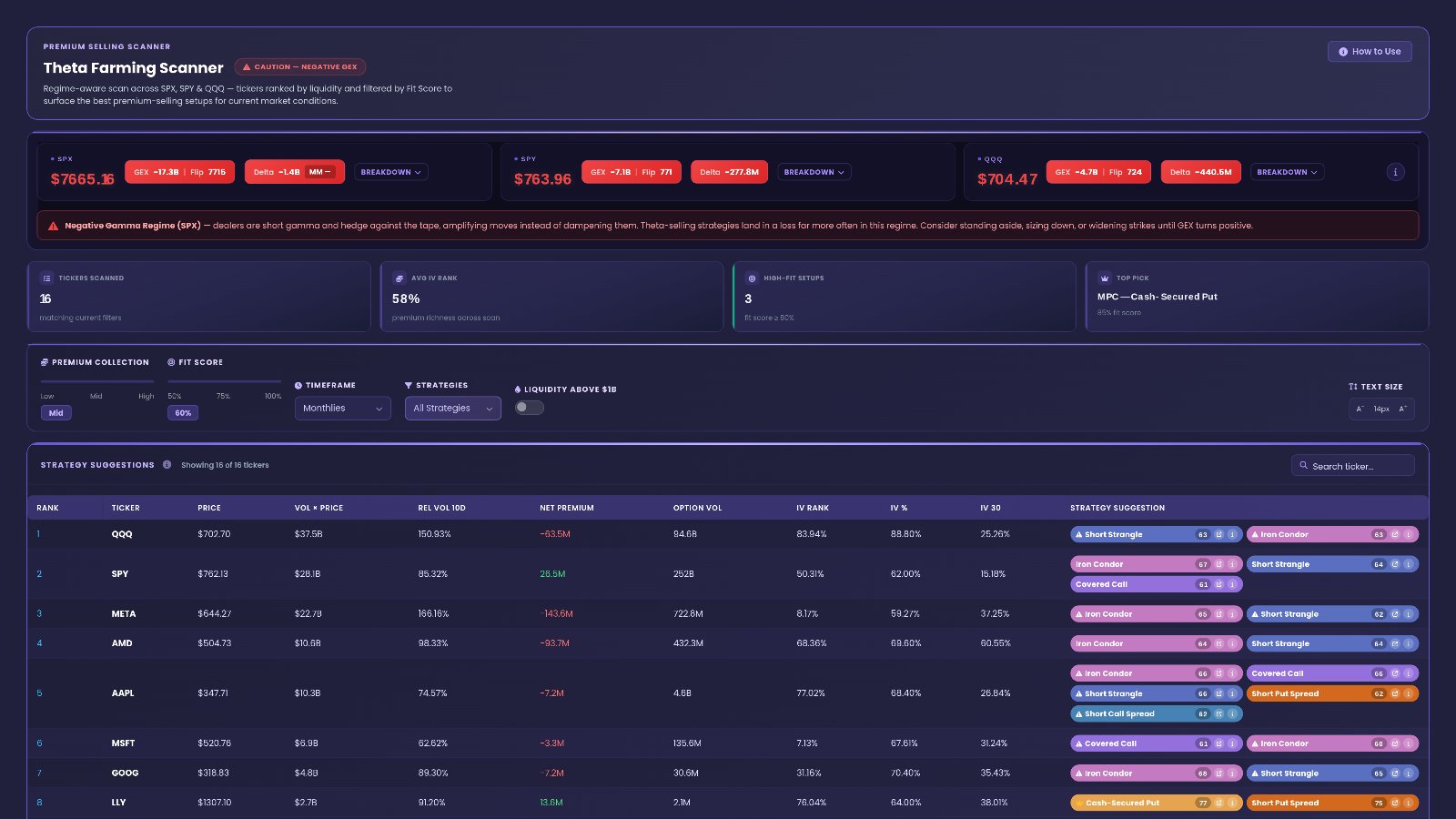Image resolution: width=1456 pixels, height=819 pixels.
Task: Sort by Net Premium column header
Action: (x=567, y=508)
